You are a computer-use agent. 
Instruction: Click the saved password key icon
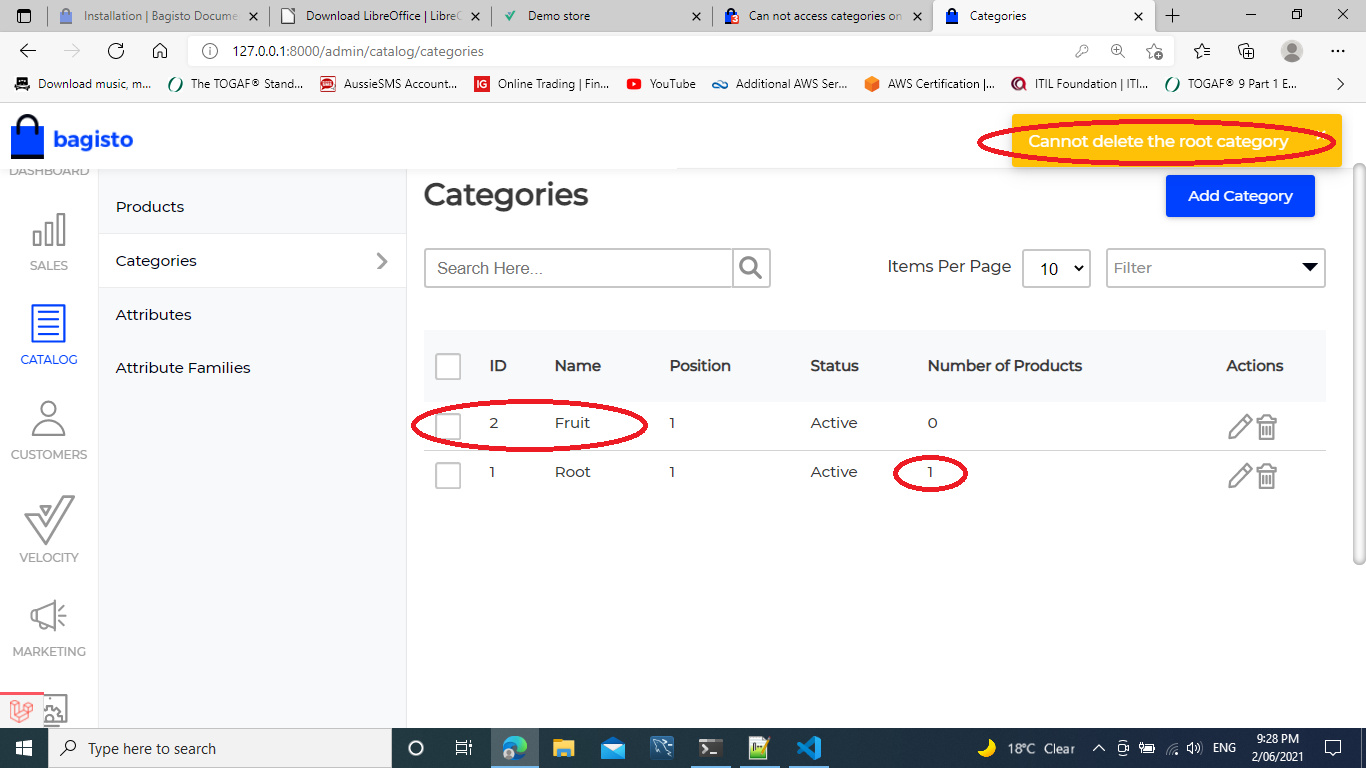tap(1081, 51)
